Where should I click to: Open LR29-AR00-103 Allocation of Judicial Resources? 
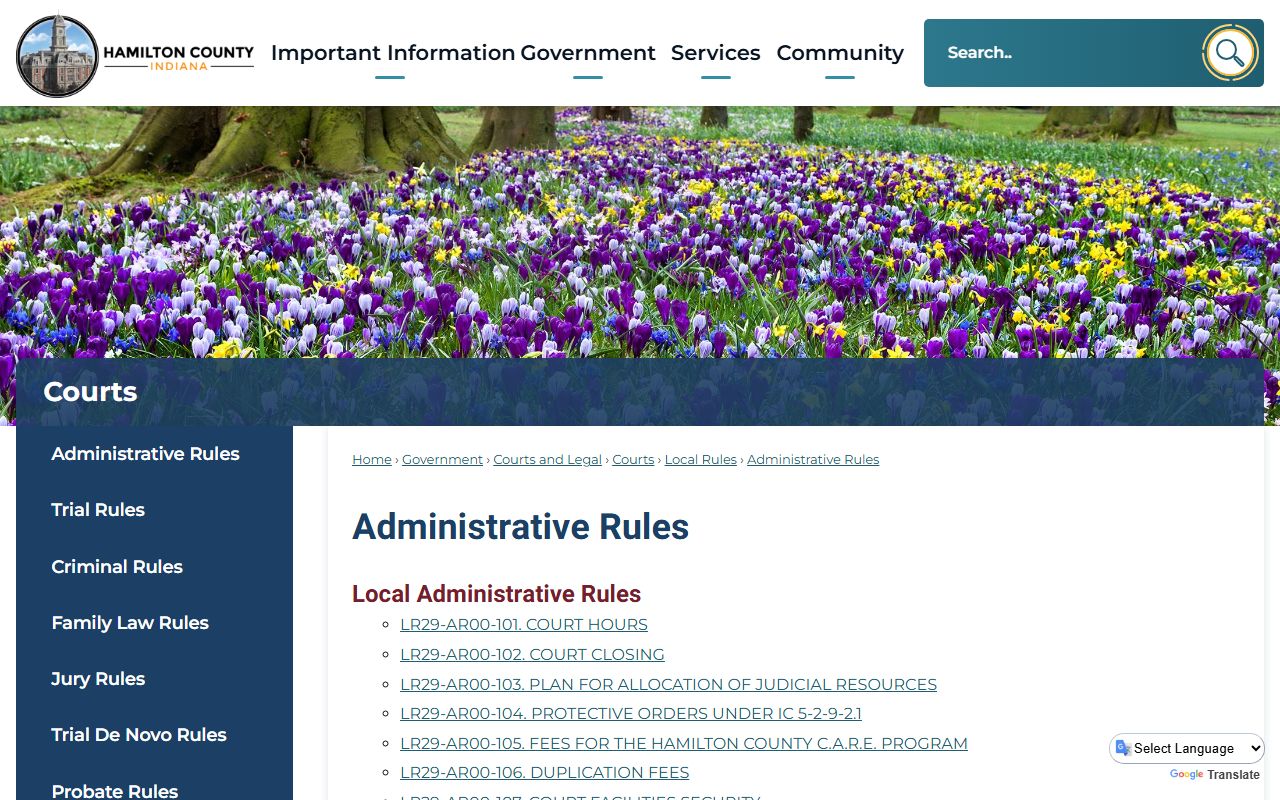tap(669, 685)
